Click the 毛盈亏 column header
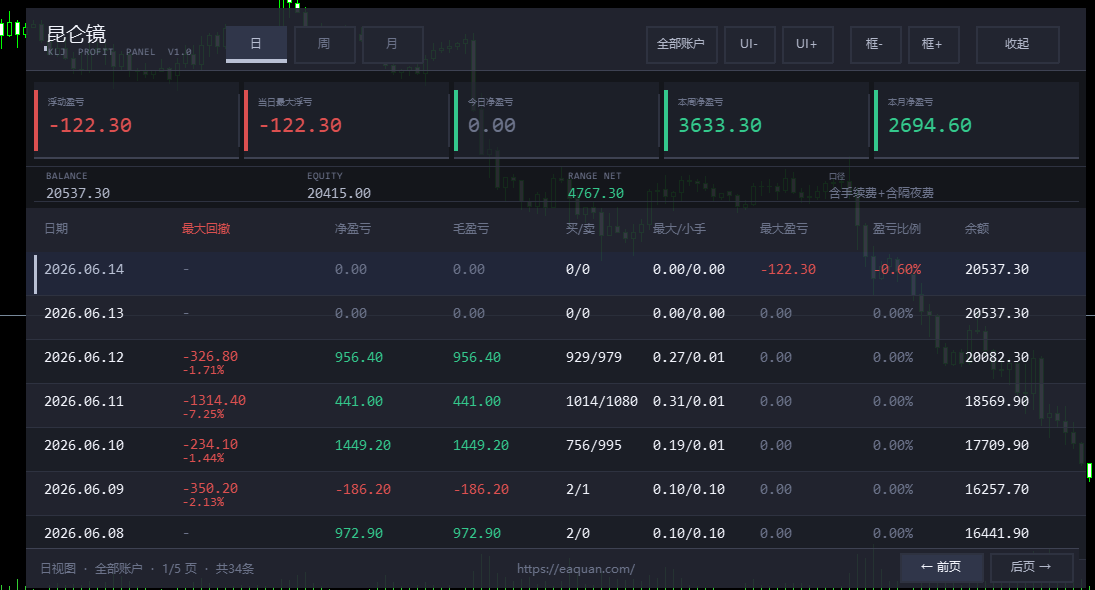 (x=471, y=229)
